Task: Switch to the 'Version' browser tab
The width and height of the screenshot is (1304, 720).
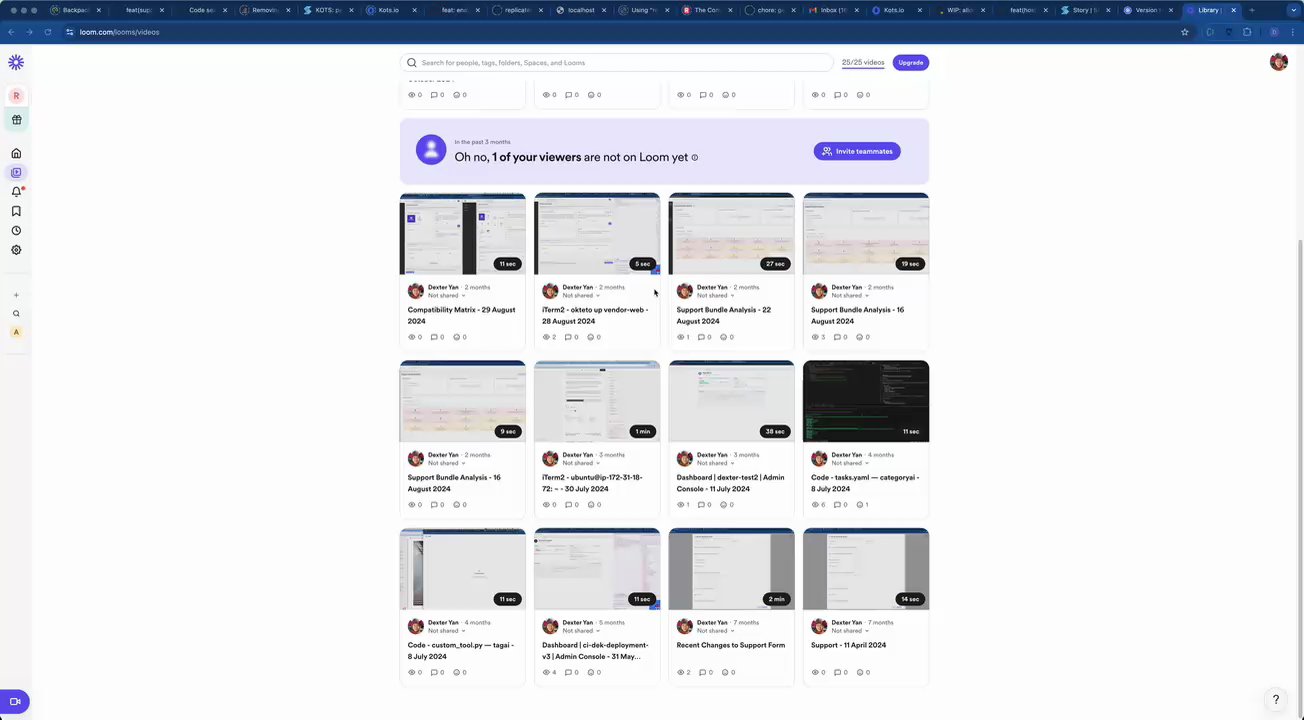Action: pos(1147,10)
